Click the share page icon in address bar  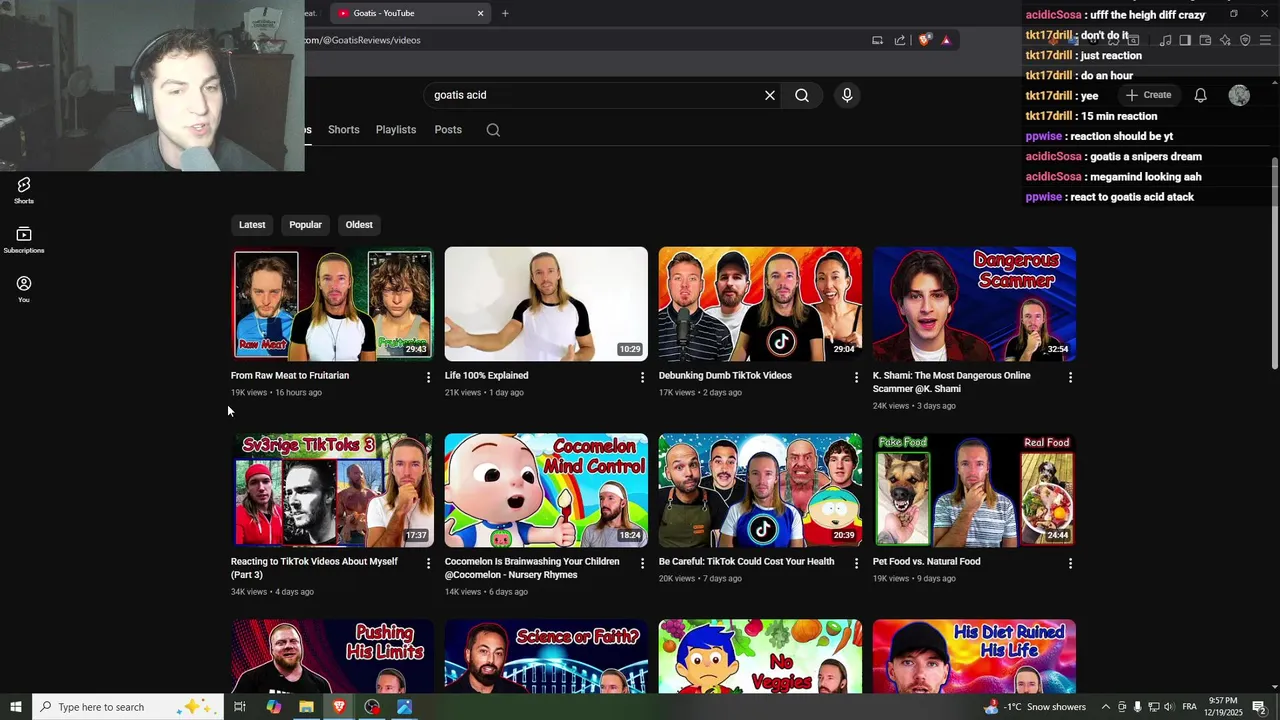point(900,40)
